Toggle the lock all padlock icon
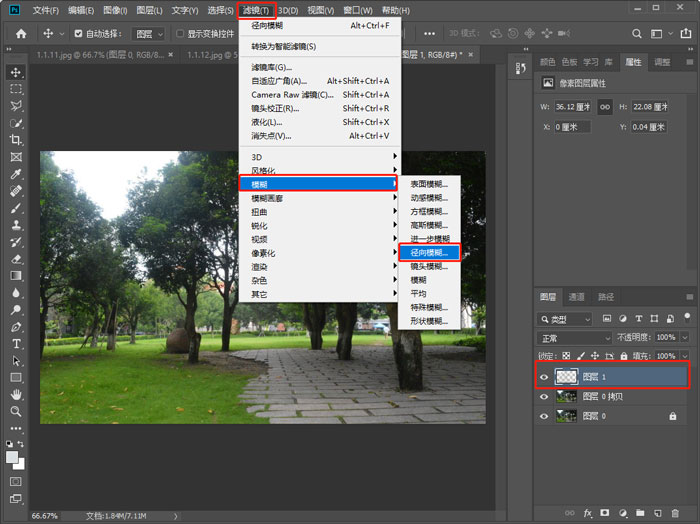 tap(624, 356)
